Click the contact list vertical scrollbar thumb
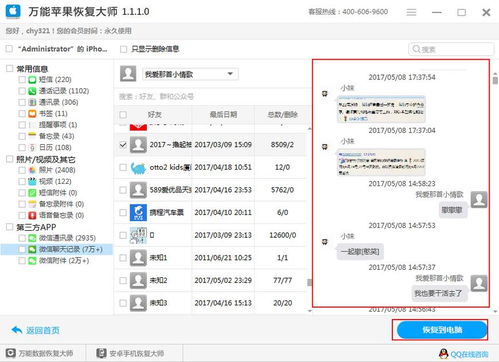The image size is (499, 362). pos(309,283)
